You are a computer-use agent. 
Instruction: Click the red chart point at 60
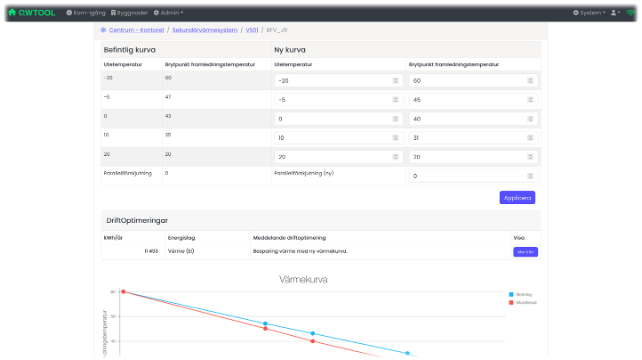(123, 292)
